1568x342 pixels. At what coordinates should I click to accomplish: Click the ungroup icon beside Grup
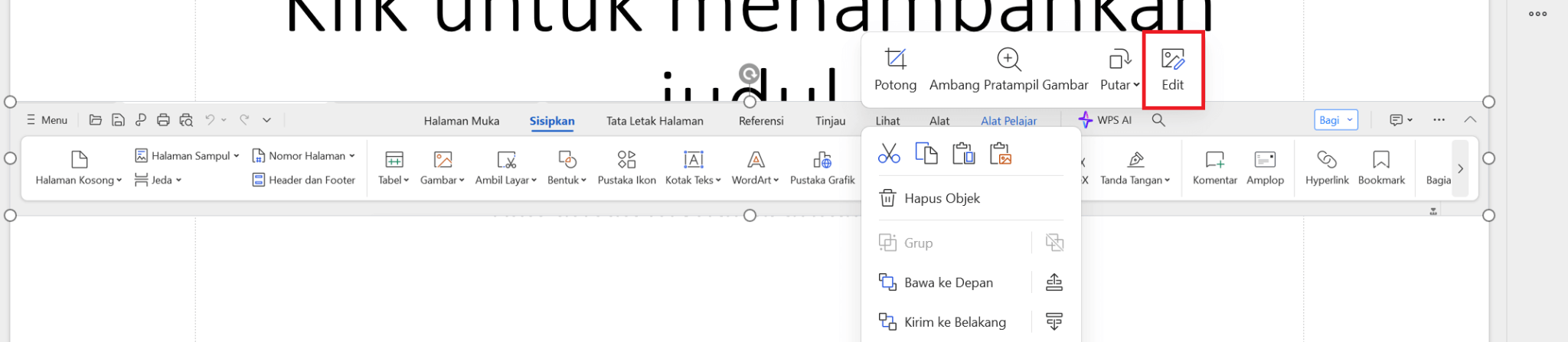pos(1054,243)
